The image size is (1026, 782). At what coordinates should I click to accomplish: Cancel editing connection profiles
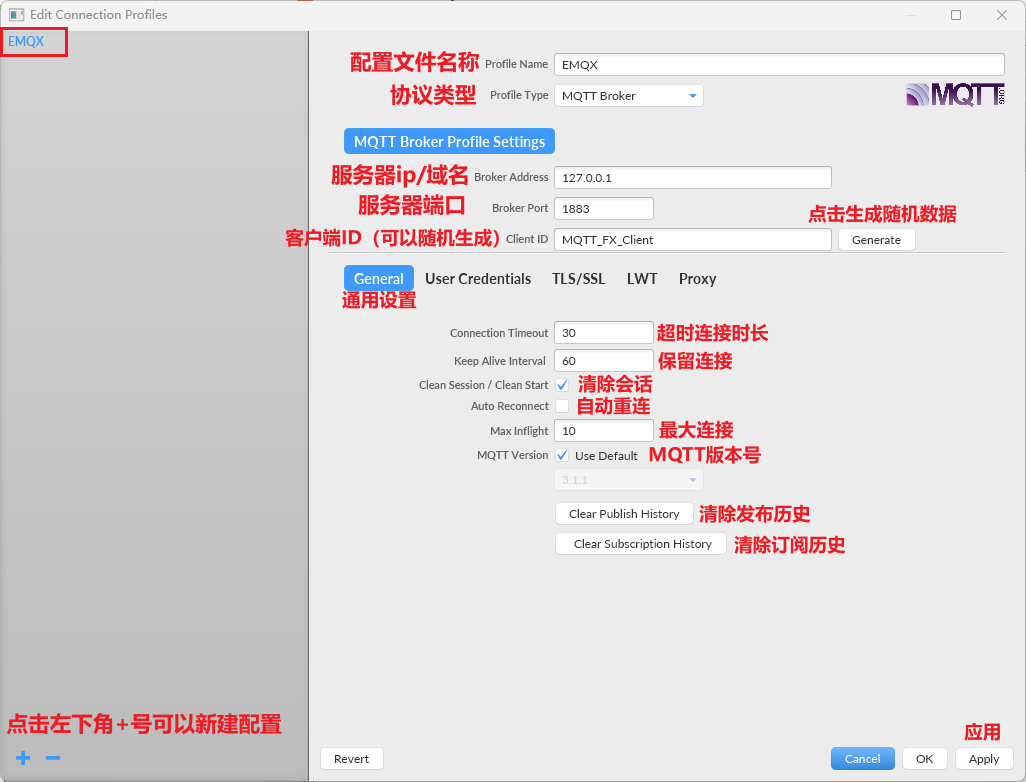pyautogui.click(x=862, y=758)
